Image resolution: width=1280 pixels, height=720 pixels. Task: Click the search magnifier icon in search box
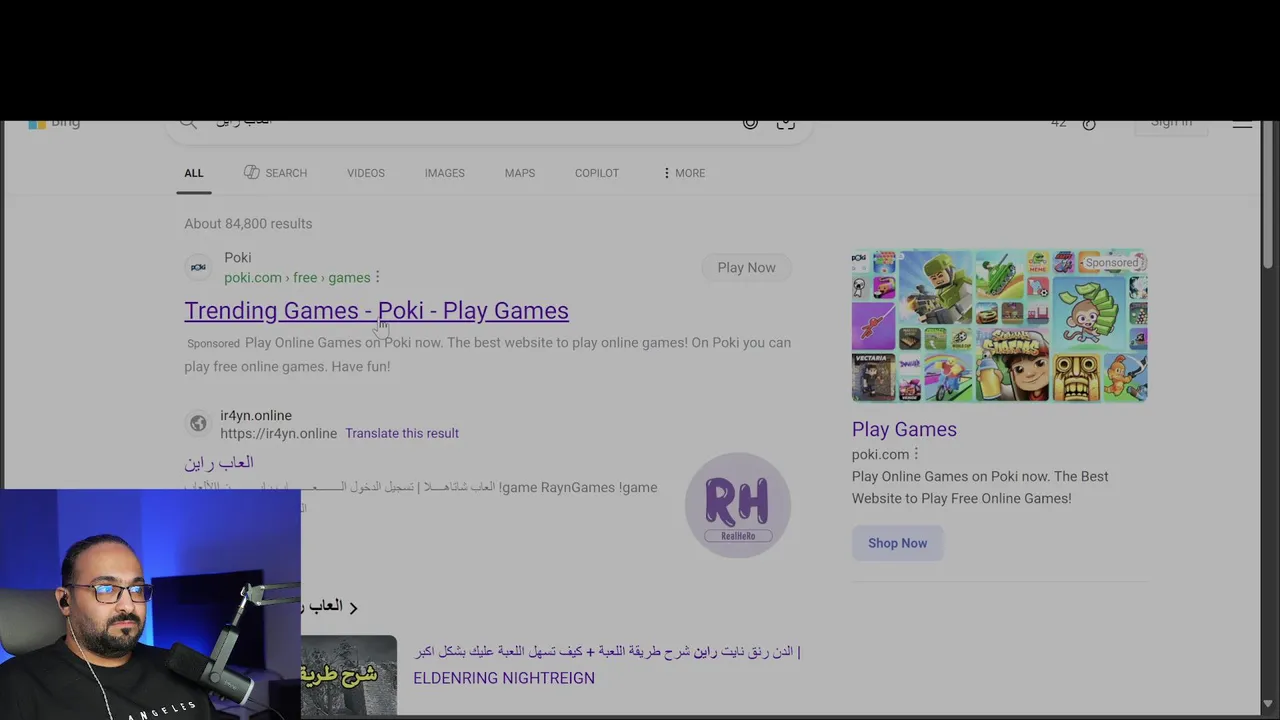point(188,123)
